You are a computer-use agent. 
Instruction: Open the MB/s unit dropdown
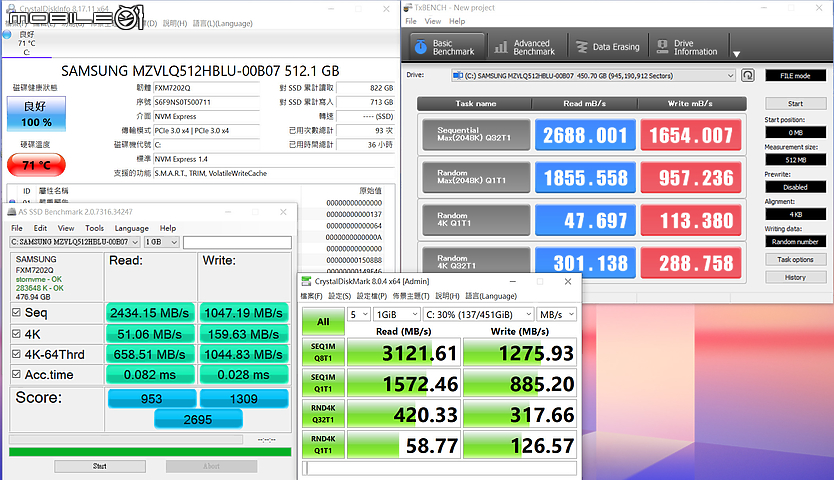point(556,315)
